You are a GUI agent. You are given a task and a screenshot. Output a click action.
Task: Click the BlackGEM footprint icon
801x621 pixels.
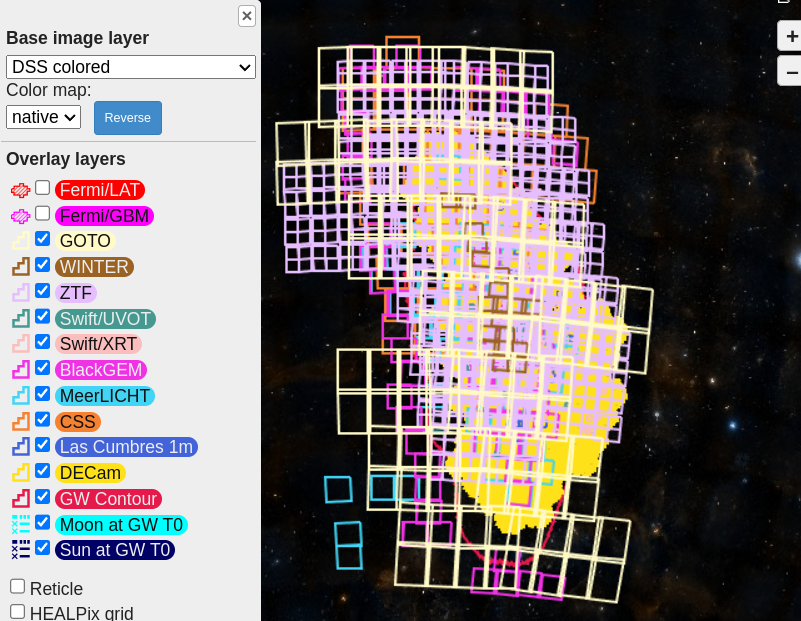[21, 370]
